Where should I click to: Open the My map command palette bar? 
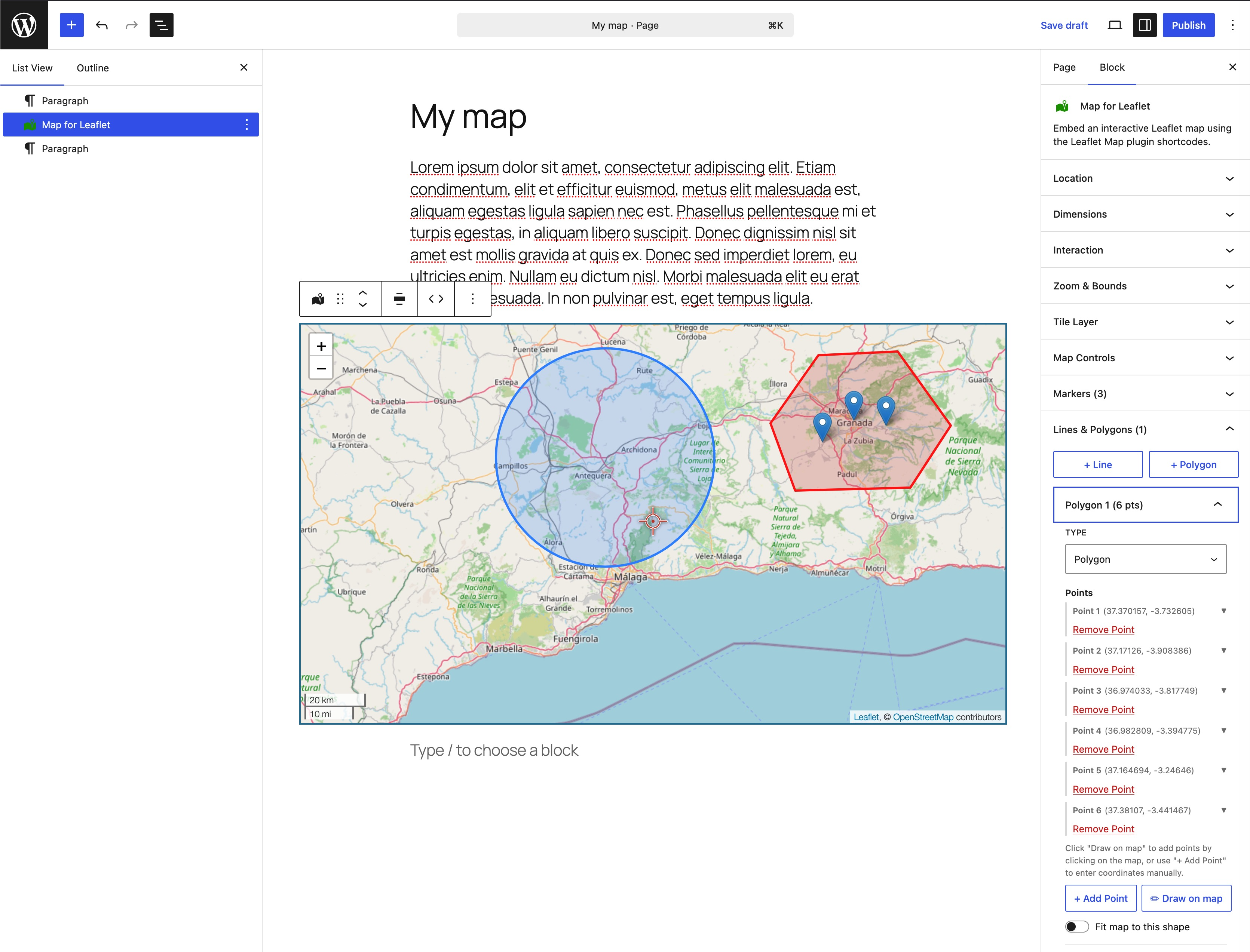625,25
